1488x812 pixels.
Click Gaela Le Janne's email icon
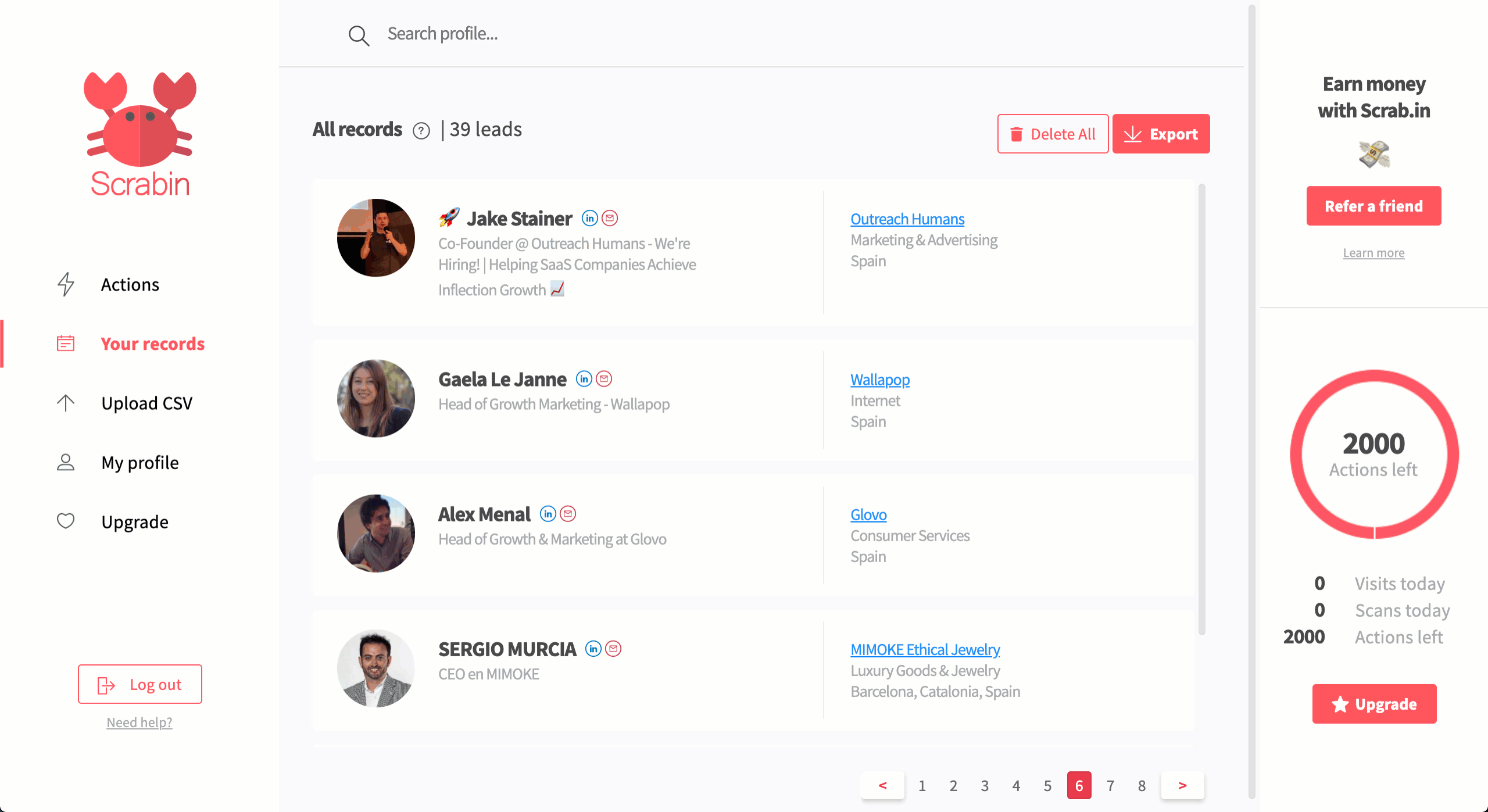[x=604, y=379]
